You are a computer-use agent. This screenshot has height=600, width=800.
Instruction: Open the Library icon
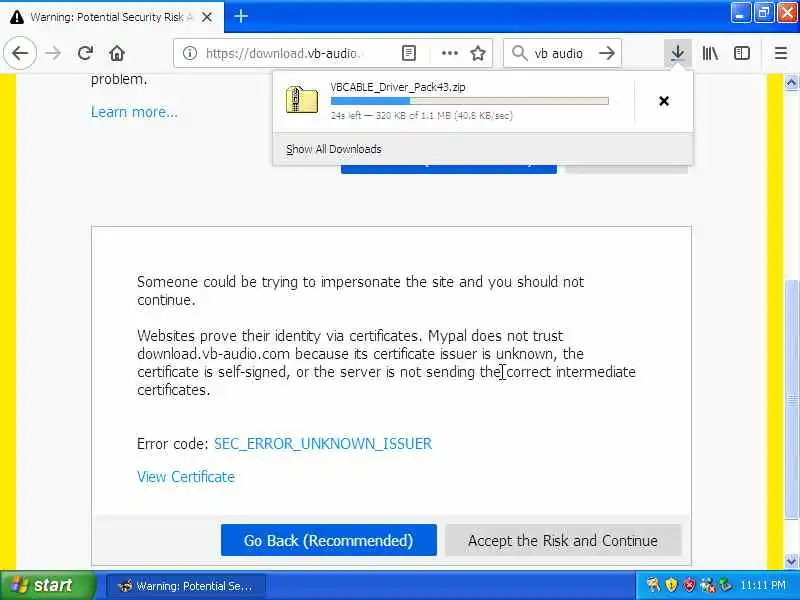[x=710, y=53]
